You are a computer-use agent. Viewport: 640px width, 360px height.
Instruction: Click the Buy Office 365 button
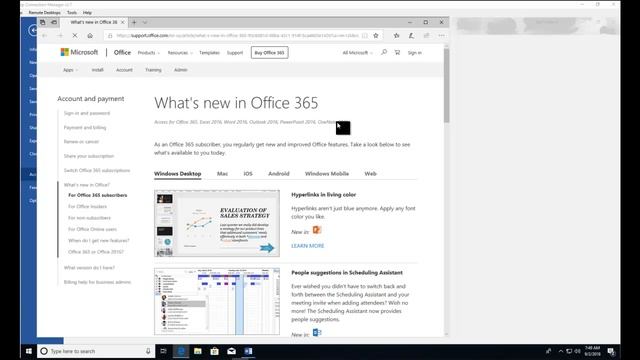269,53
